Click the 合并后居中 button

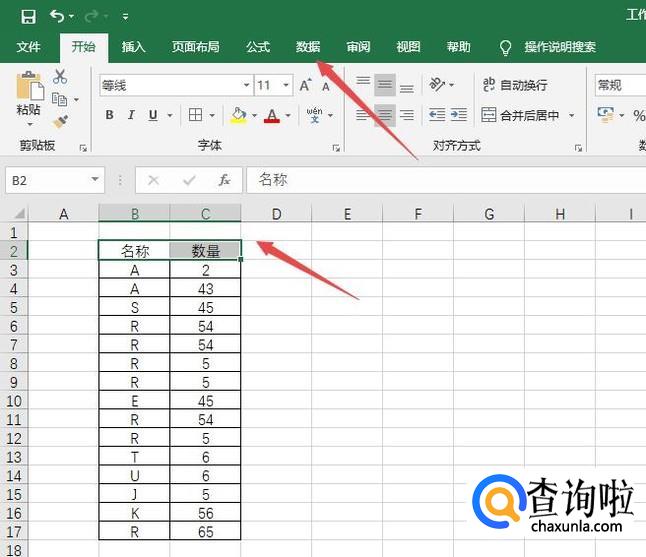(520, 115)
